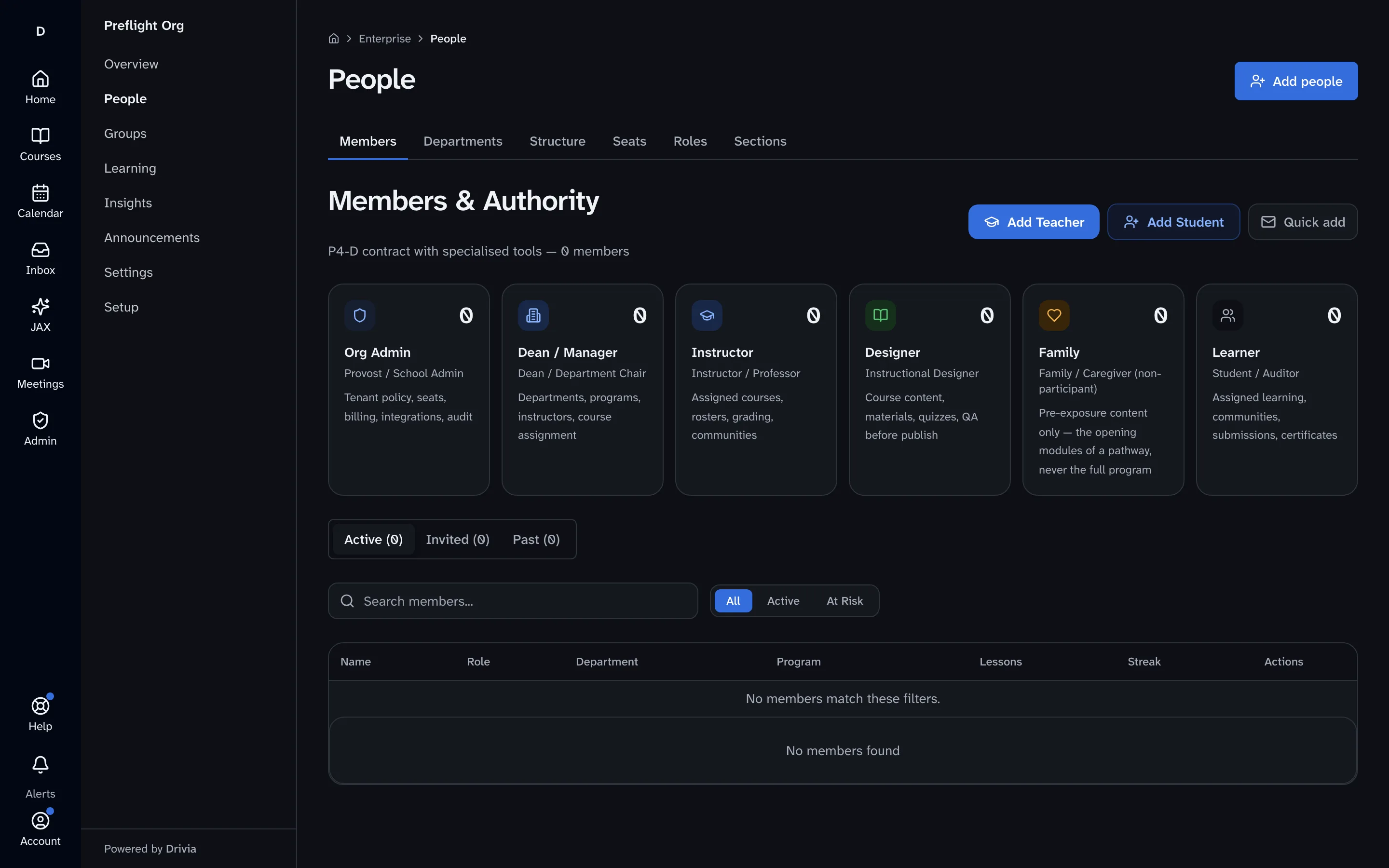Click the Add Student button

pyautogui.click(x=1173, y=222)
